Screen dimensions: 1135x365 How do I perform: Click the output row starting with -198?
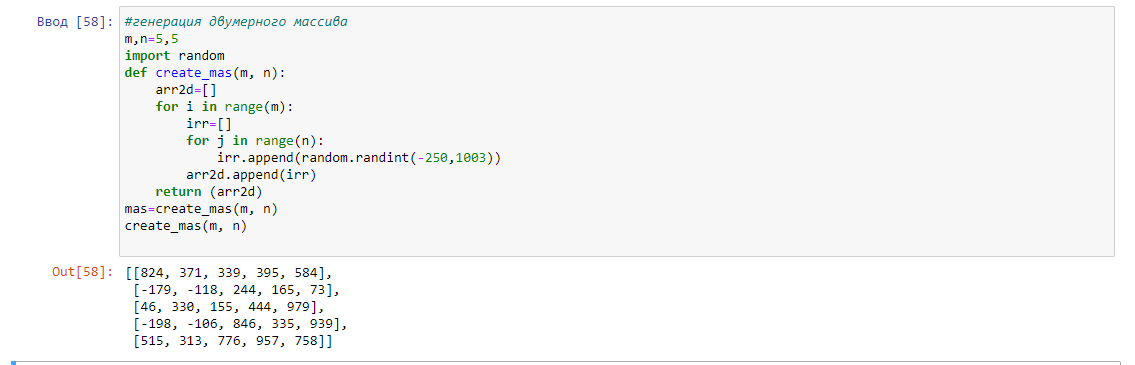(x=240, y=323)
